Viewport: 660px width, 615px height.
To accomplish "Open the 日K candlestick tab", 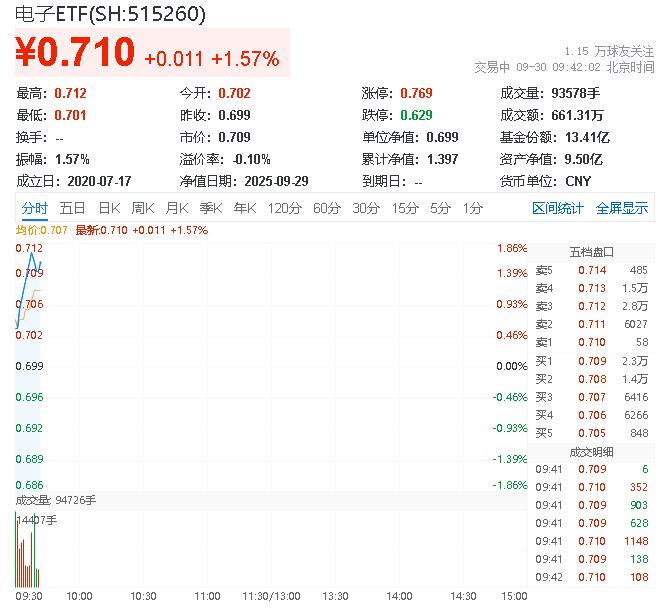I will (109, 208).
